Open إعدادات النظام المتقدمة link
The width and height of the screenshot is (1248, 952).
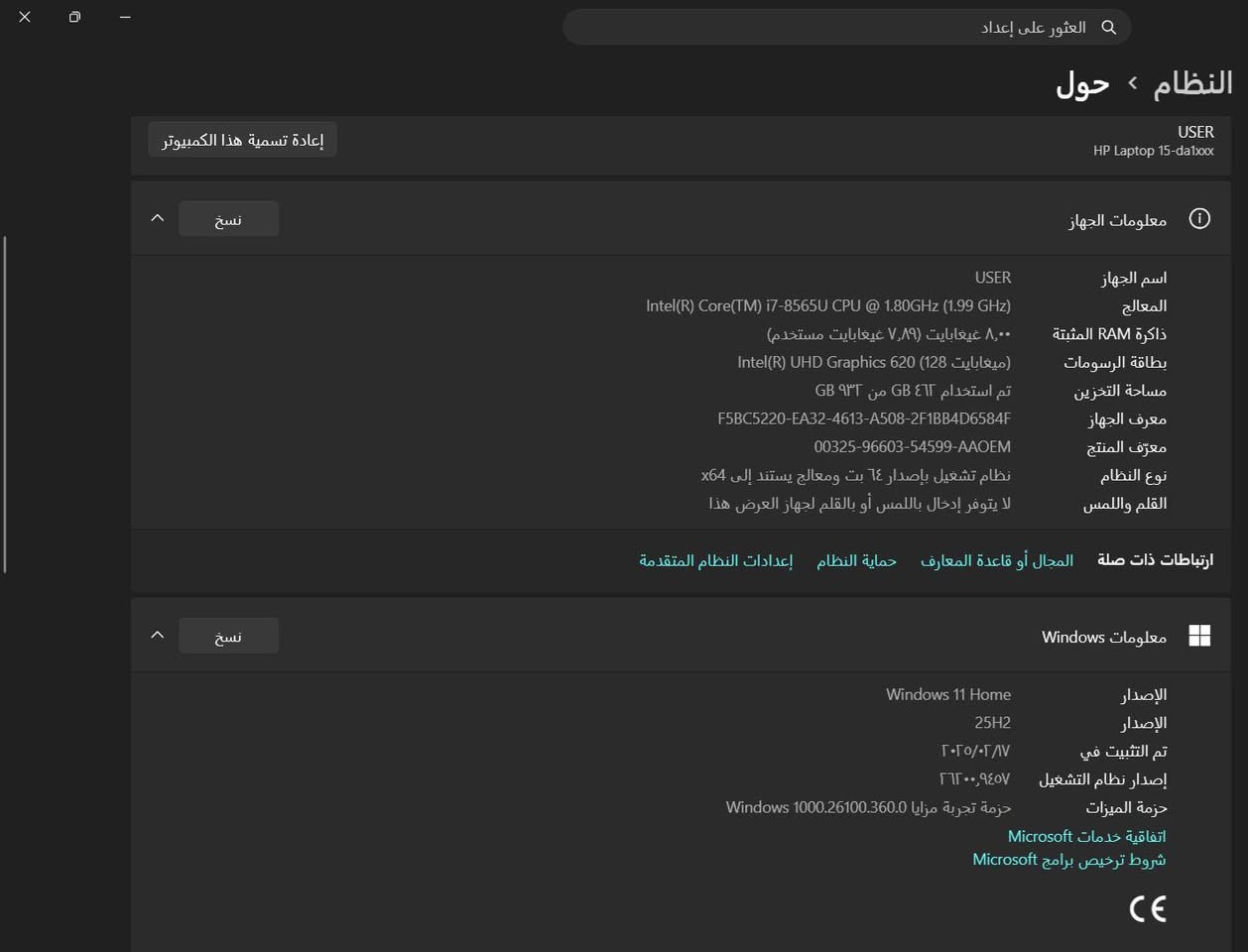715,560
